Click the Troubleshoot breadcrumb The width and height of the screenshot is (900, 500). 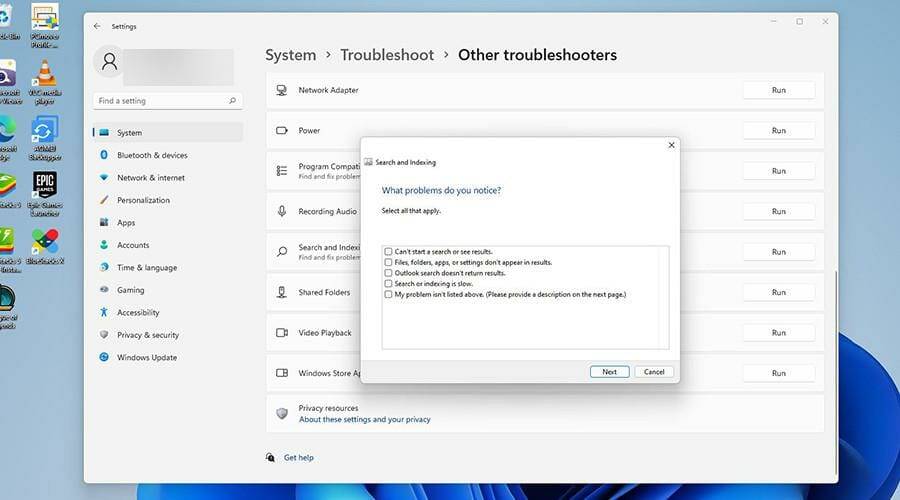click(387, 55)
